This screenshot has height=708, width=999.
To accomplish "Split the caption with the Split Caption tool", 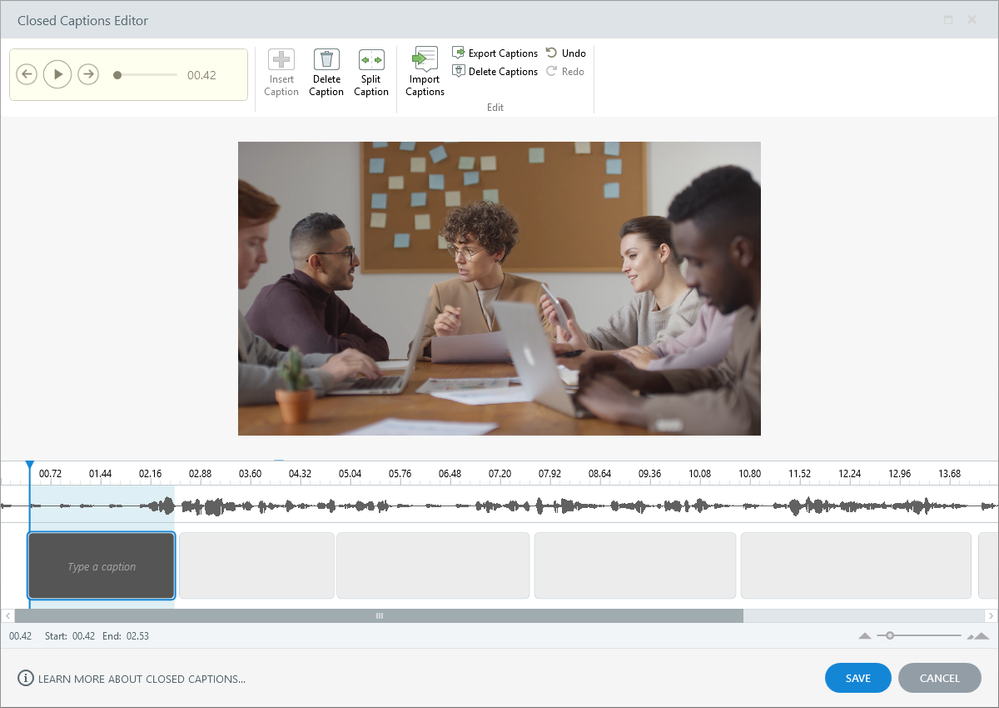I will 371,60.
